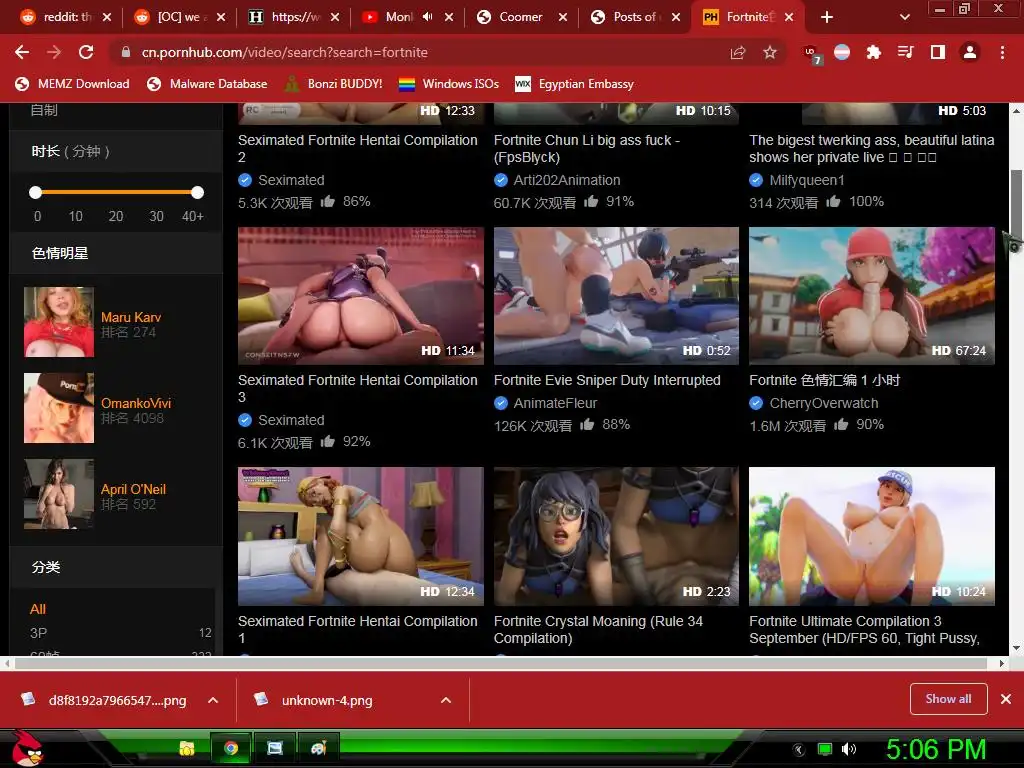Open the Angry Birds start button
Image resolution: width=1024 pixels, height=768 pixels.
click(x=26, y=748)
